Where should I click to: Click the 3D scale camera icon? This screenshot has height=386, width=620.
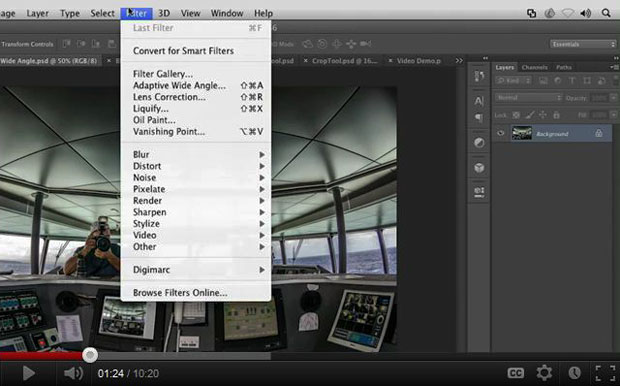point(366,44)
